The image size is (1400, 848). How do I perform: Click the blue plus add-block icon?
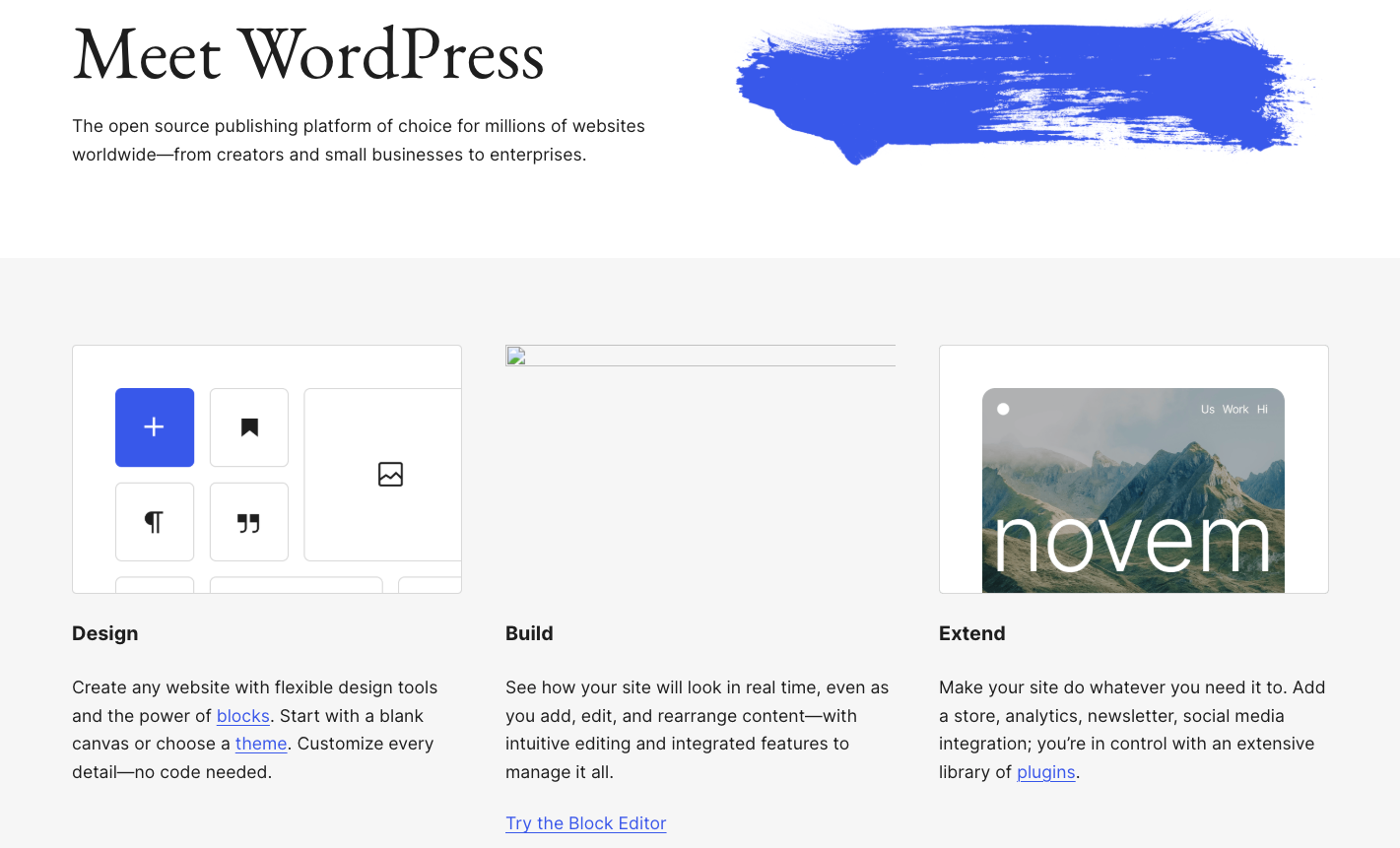[155, 427]
